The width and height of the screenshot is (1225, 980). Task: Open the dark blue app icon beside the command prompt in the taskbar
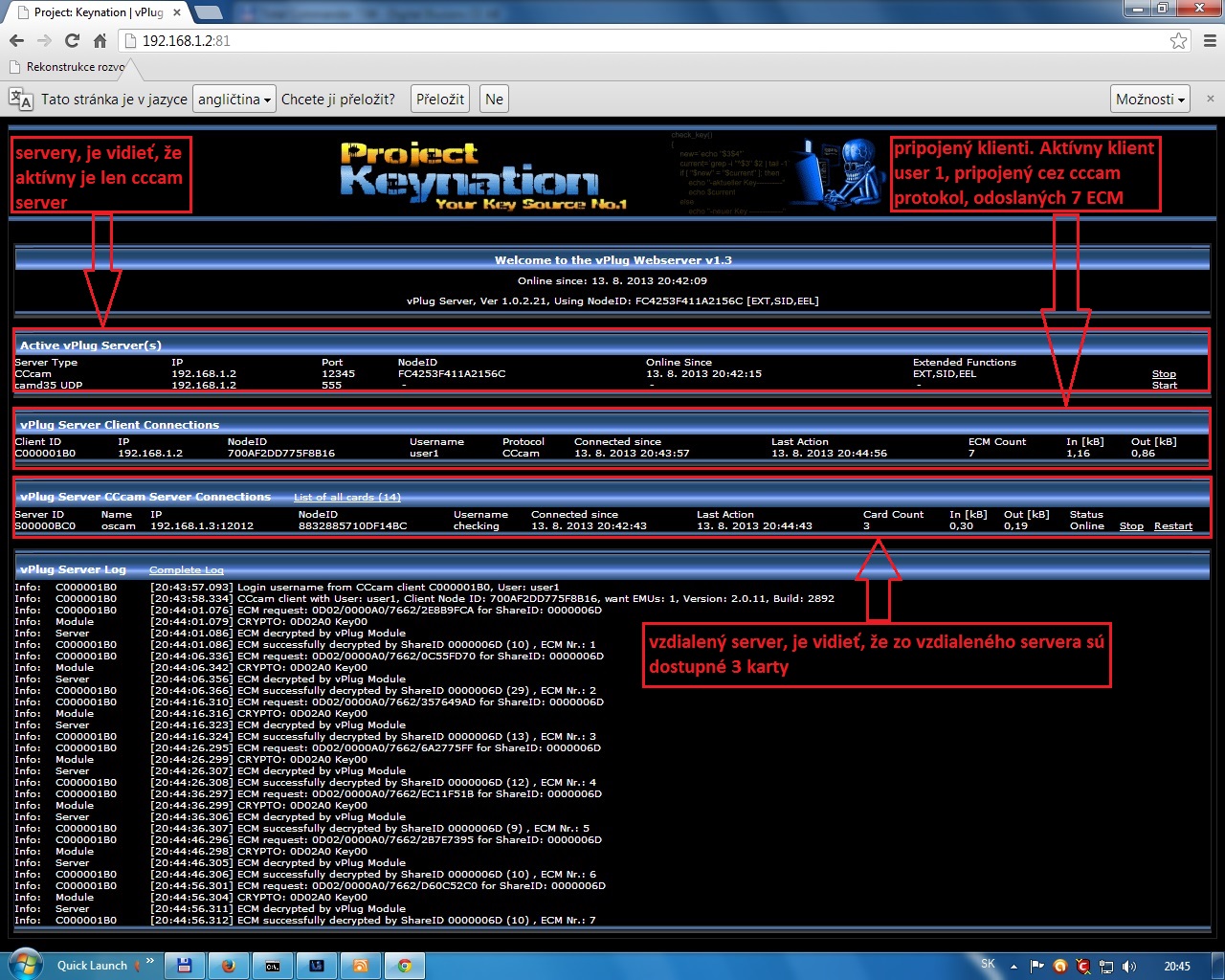(317, 966)
